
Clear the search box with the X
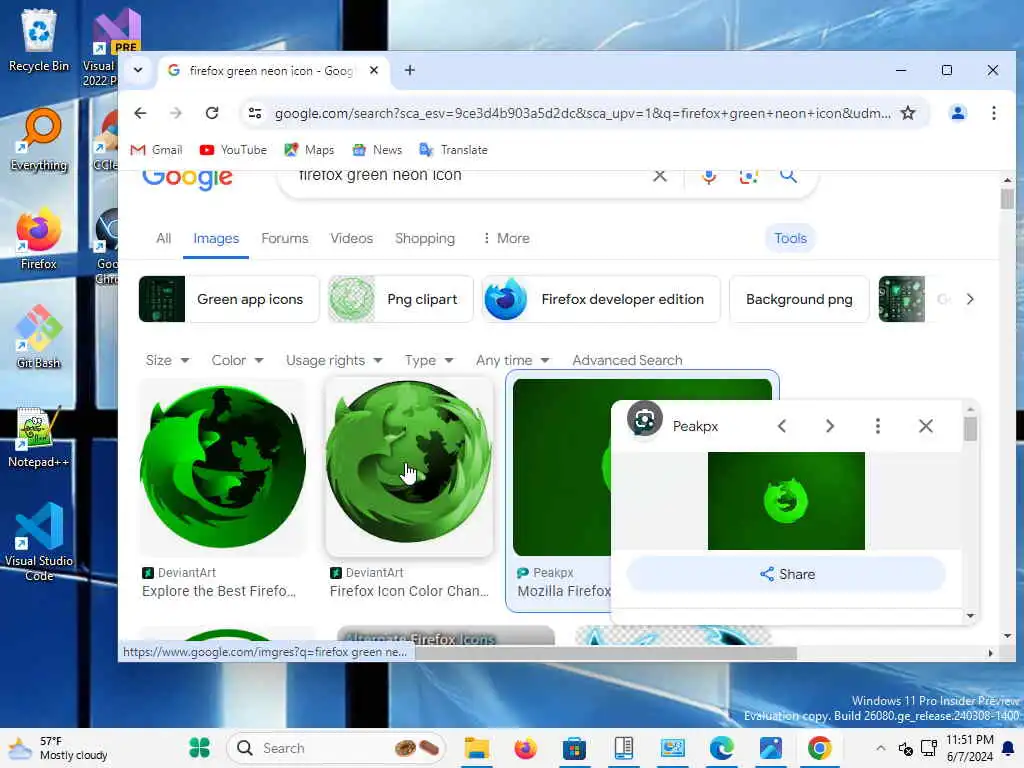coord(660,175)
